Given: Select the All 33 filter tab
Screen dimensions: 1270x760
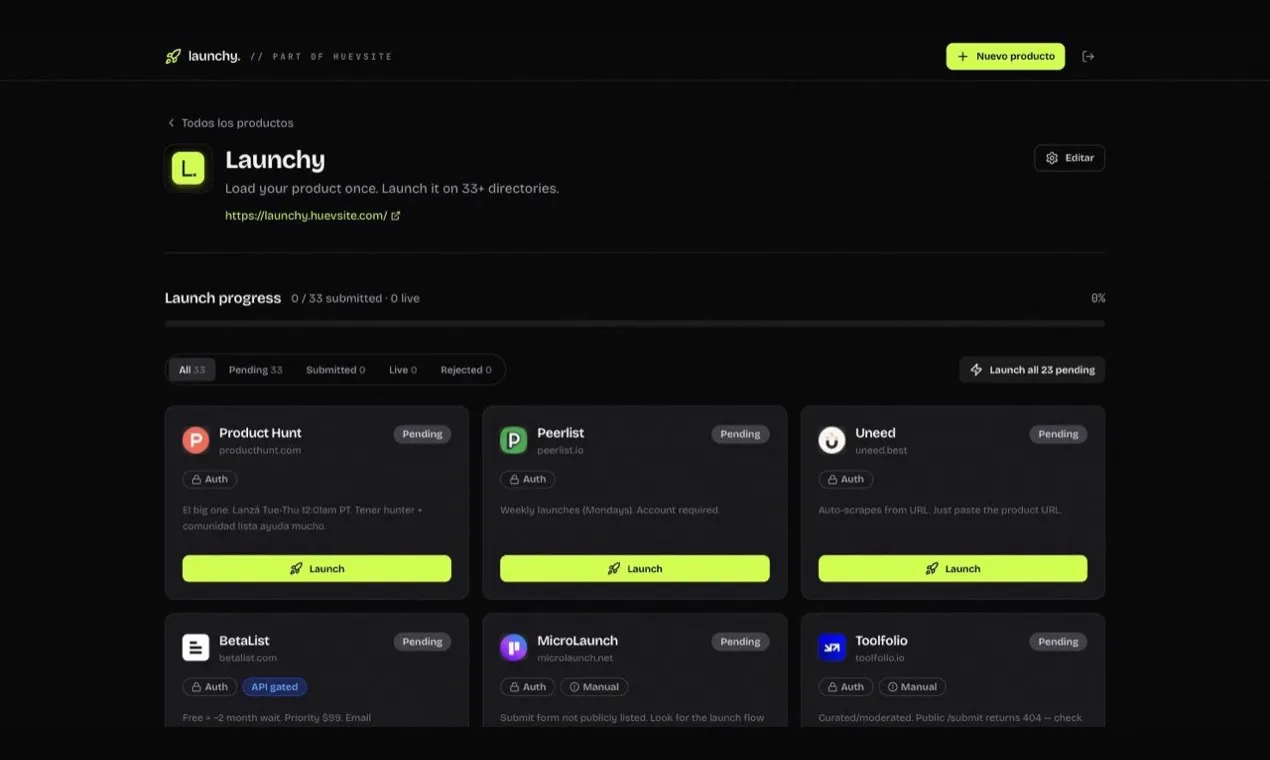Looking at the screenshot, I should coord(192,370).
